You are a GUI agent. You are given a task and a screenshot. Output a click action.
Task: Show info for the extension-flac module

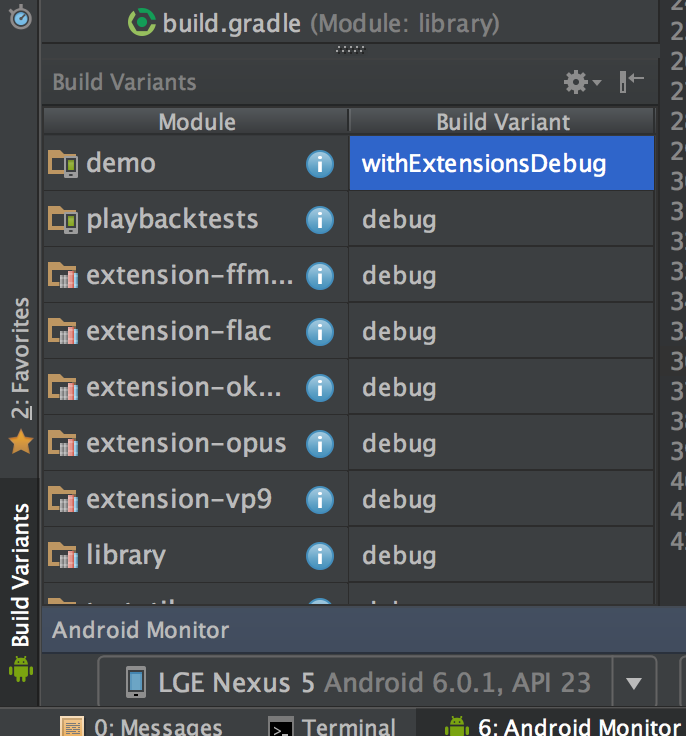pos(320,332)
